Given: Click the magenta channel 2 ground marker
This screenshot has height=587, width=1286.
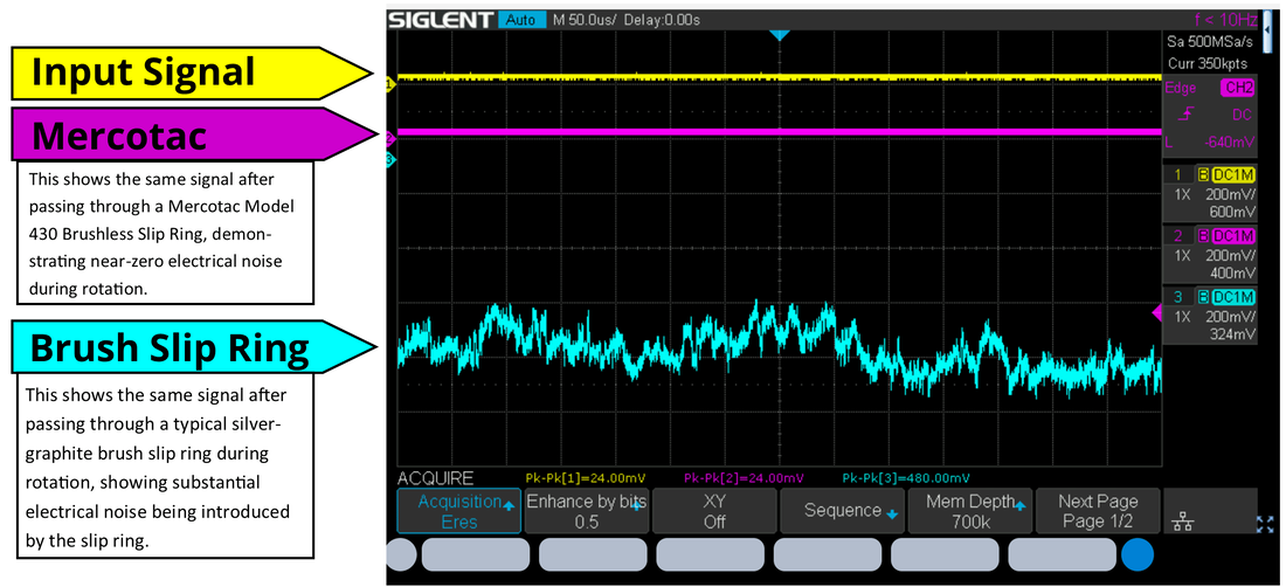Looking at the screenshot, I should (390, 138).
